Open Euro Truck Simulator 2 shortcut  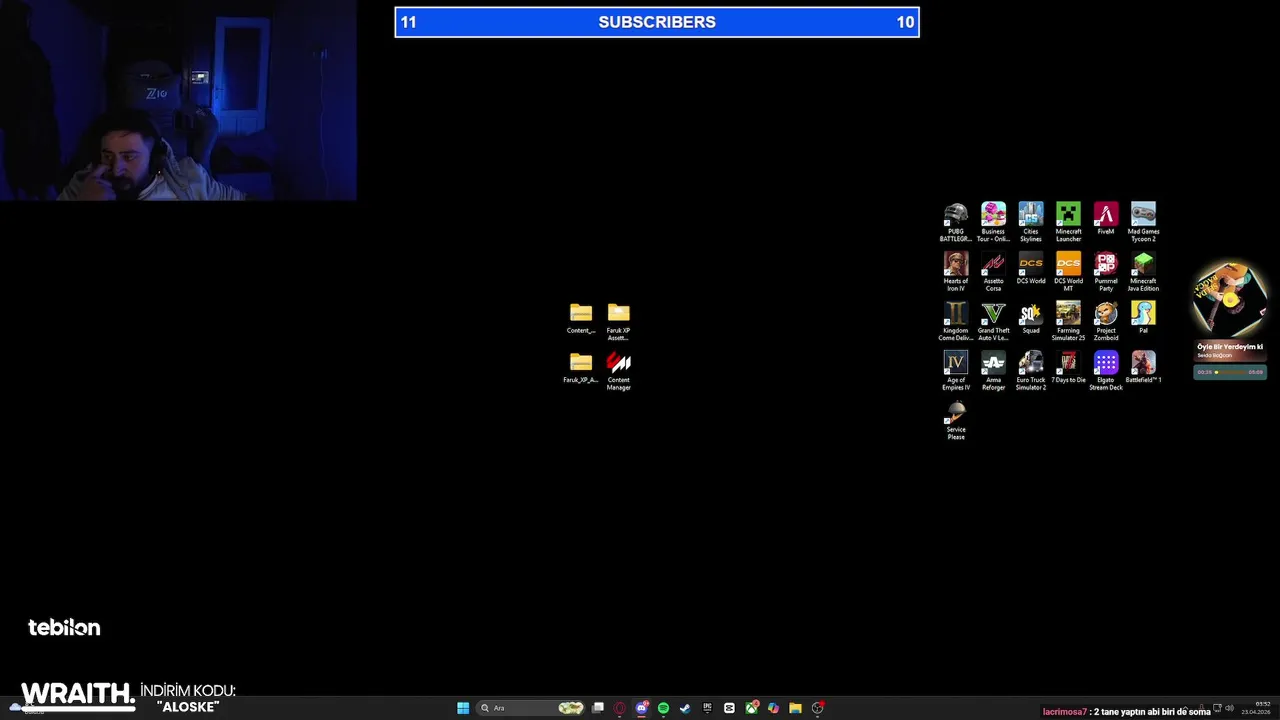click(1031, 370)
